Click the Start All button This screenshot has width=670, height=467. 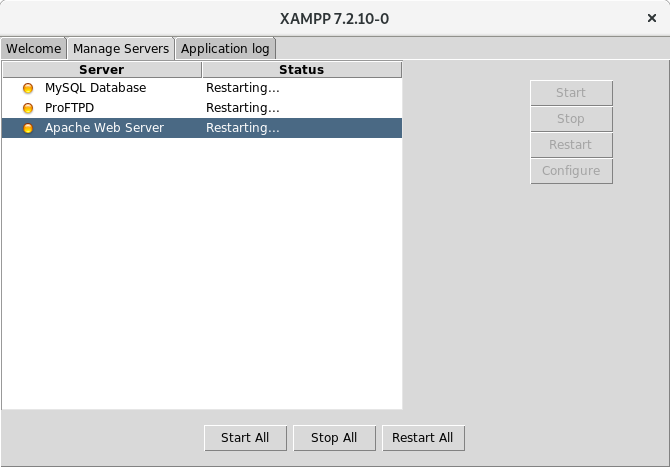click(x=245, y=438)
